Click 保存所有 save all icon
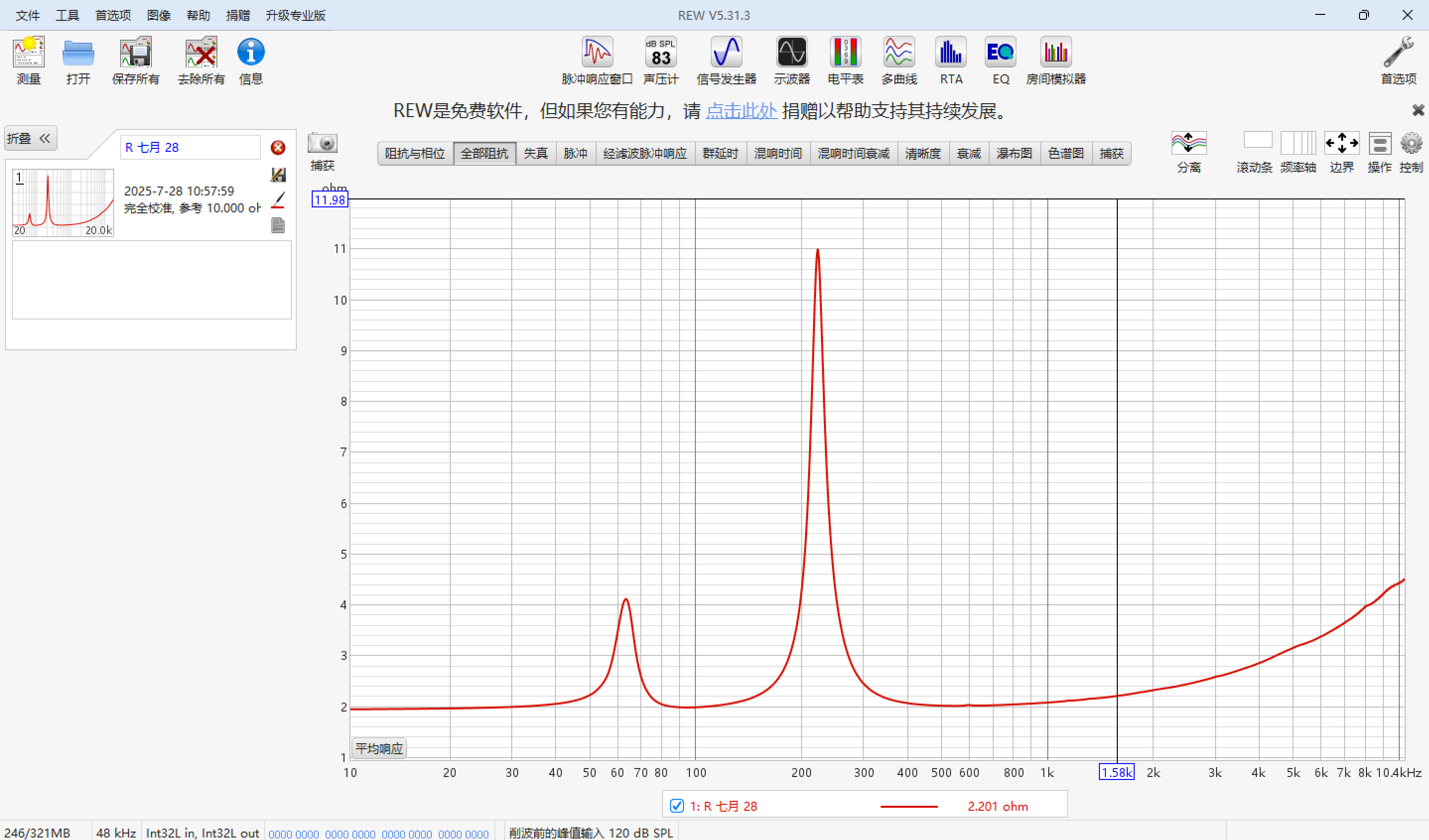The width and height of the screenshot is (1429, 840). (136, 52)
